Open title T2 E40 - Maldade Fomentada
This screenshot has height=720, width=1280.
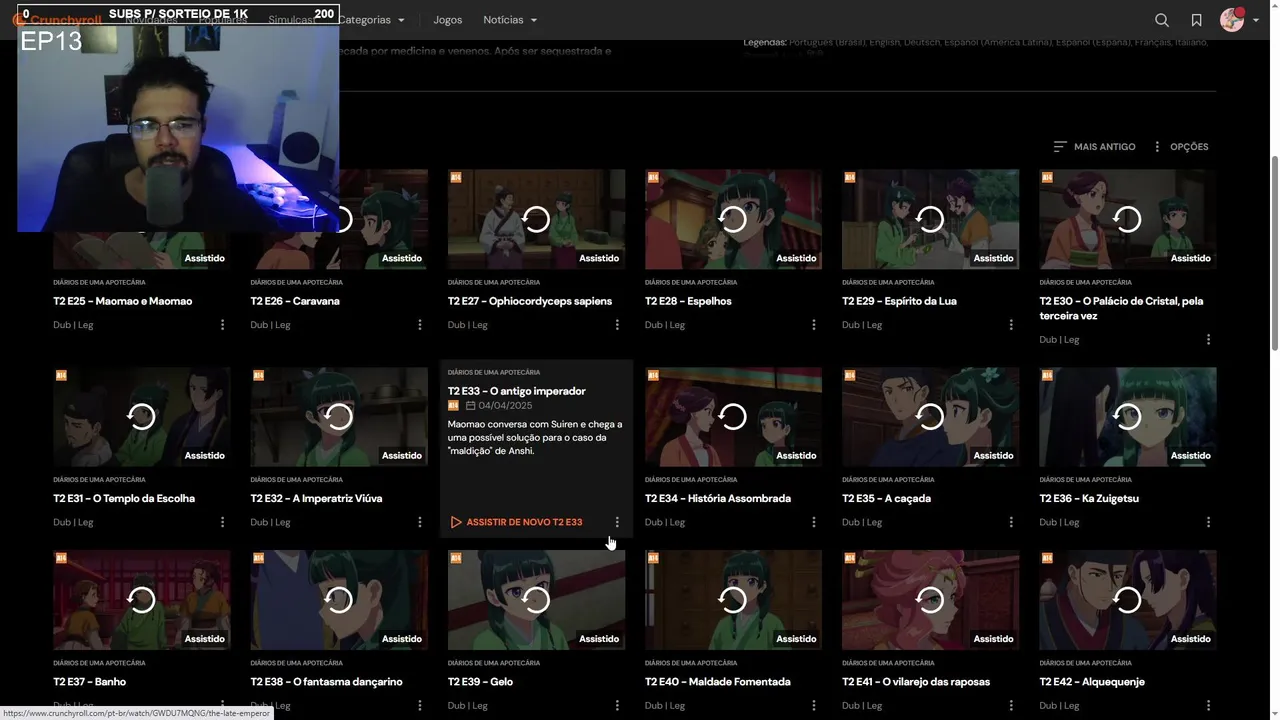point(718,682)
